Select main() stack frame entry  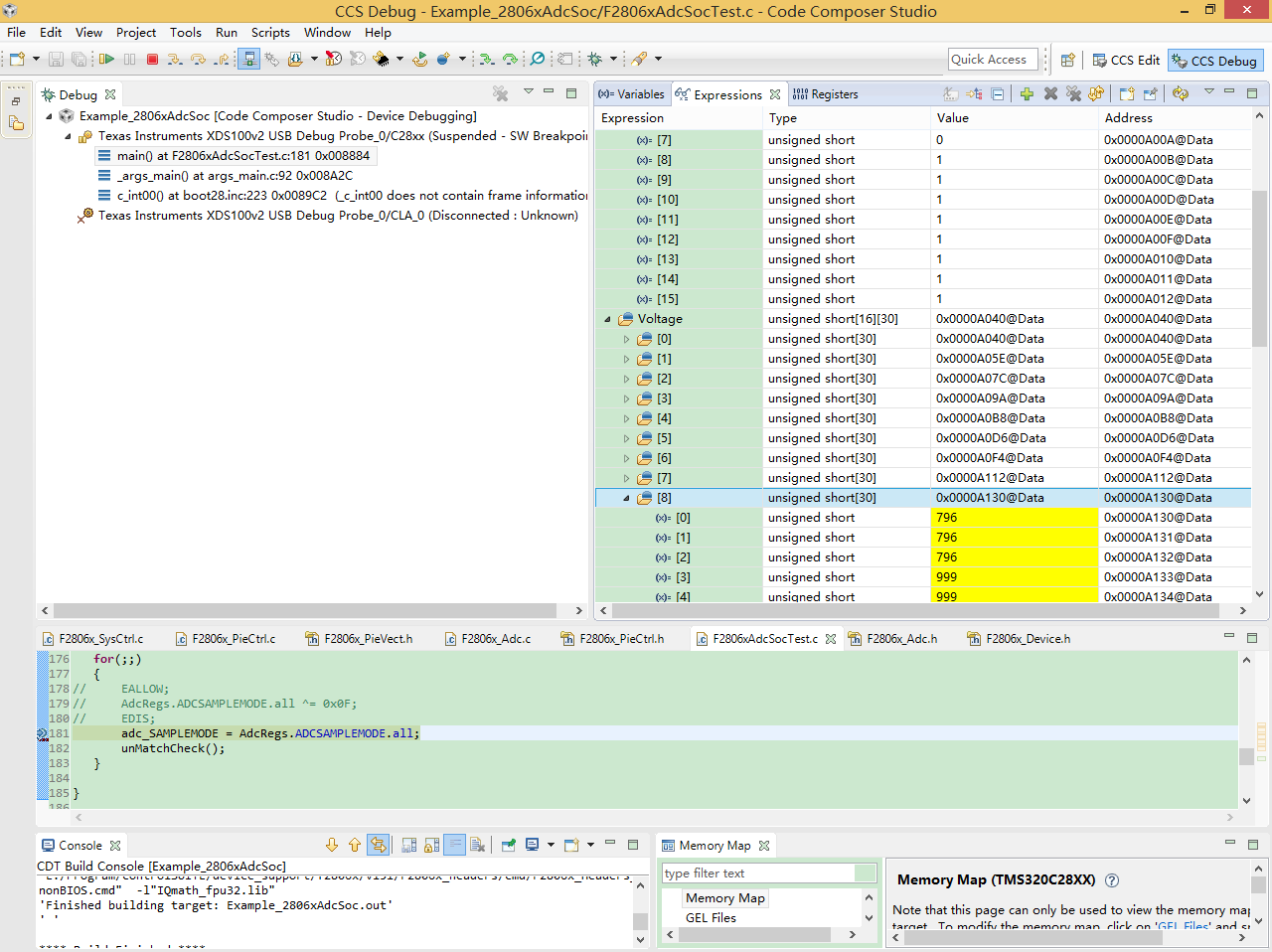pos(242,156)
